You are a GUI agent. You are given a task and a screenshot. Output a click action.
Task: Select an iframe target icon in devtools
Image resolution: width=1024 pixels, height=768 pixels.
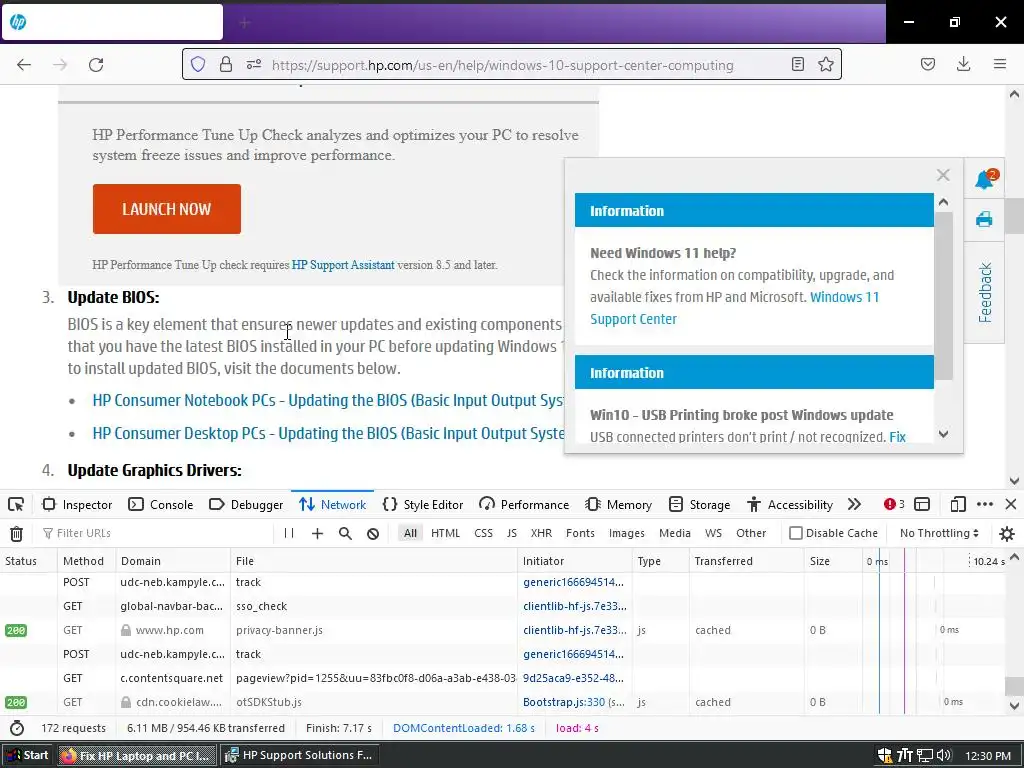click(921, 504)
